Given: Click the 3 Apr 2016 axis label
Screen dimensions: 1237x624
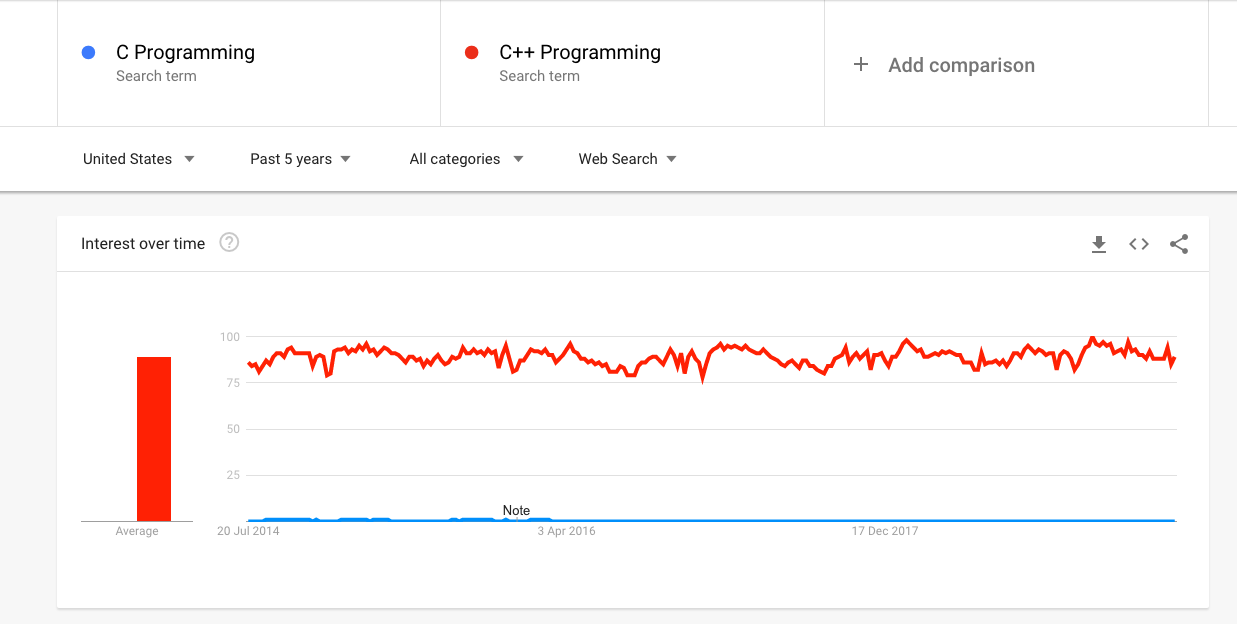Looking at the screenshot, I should pyautogui.click(x=566, y=531).
